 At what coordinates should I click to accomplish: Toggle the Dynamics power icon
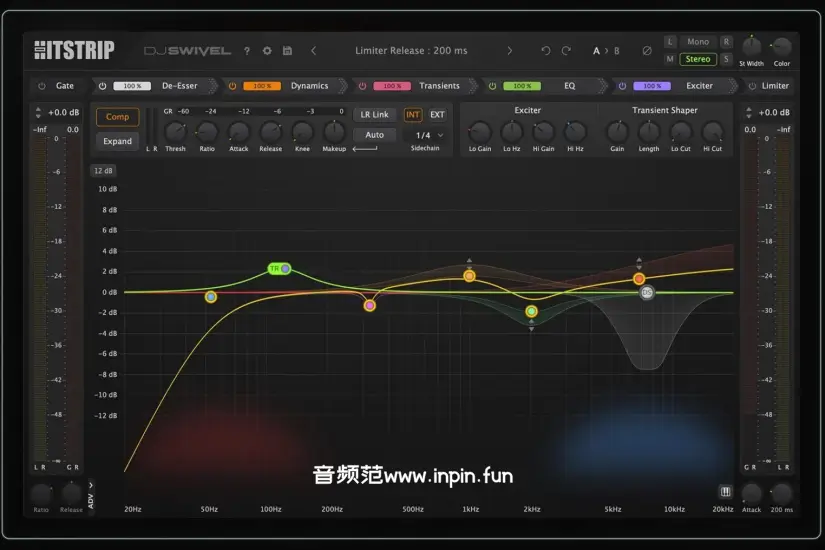pos(232,86)
